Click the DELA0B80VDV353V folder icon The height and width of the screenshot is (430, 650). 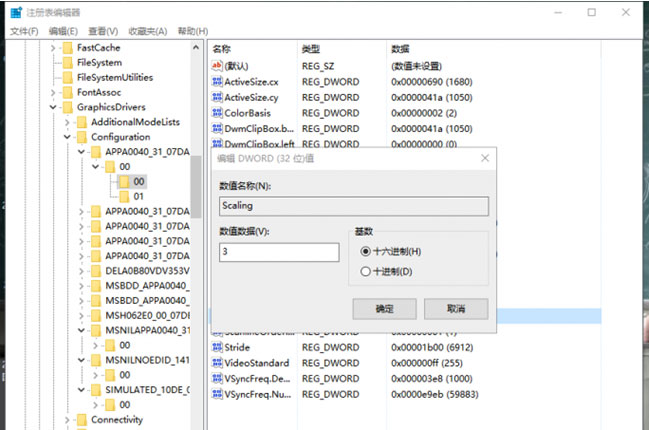96,271
